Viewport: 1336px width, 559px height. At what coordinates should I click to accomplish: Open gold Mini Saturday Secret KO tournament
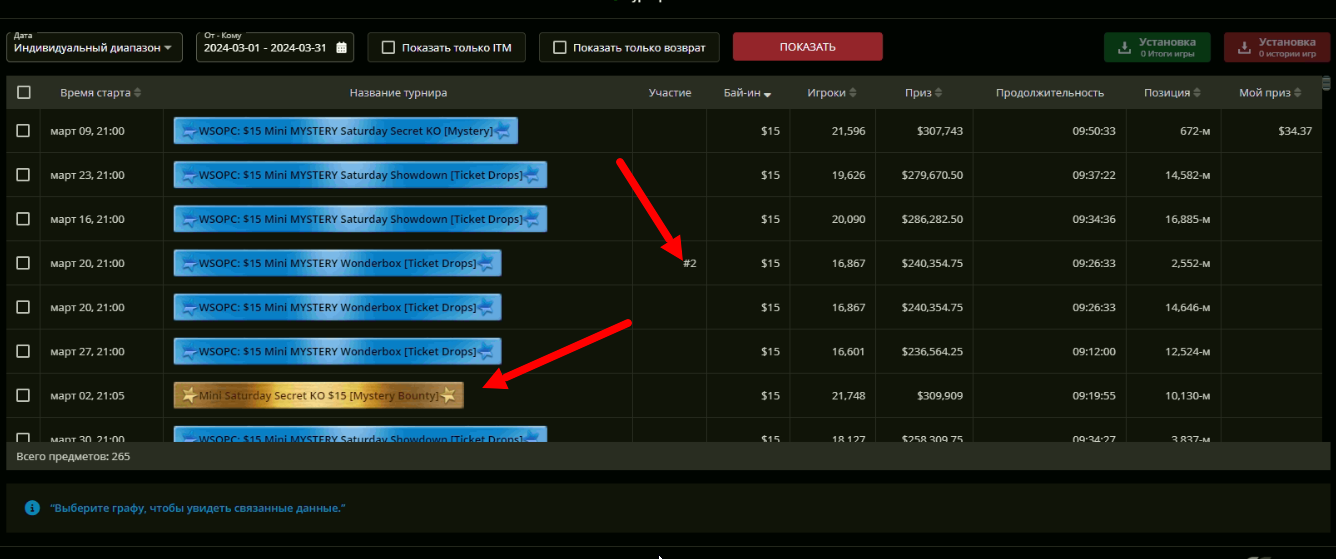pos(319,395)
